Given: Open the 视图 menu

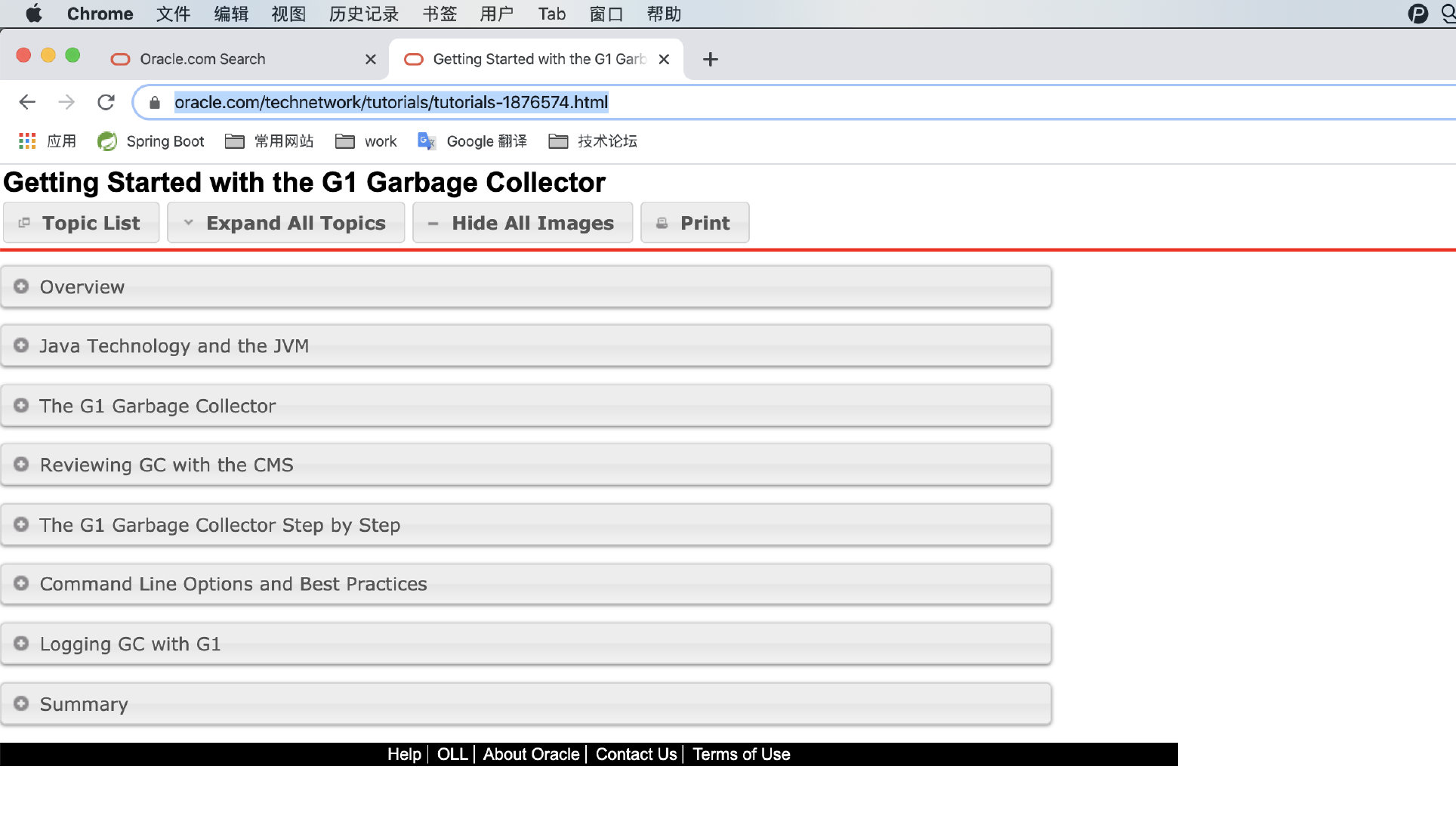Looking at the screenshot, I should pyautogui.click(x=288, y=14).
